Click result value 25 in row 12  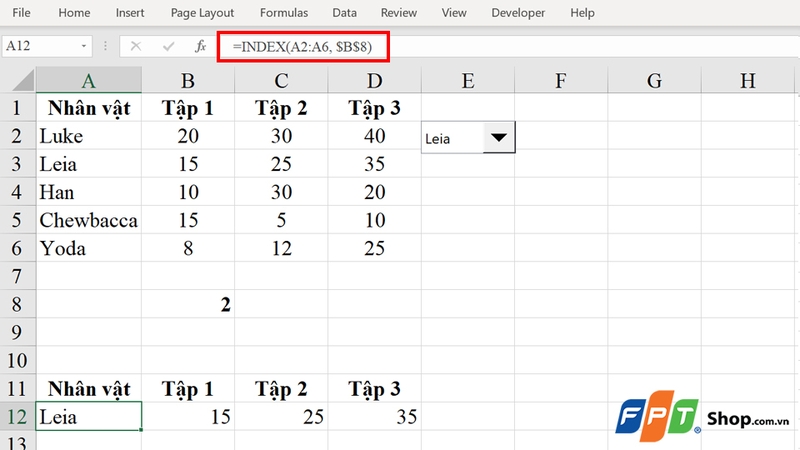(x=281, y=416)
